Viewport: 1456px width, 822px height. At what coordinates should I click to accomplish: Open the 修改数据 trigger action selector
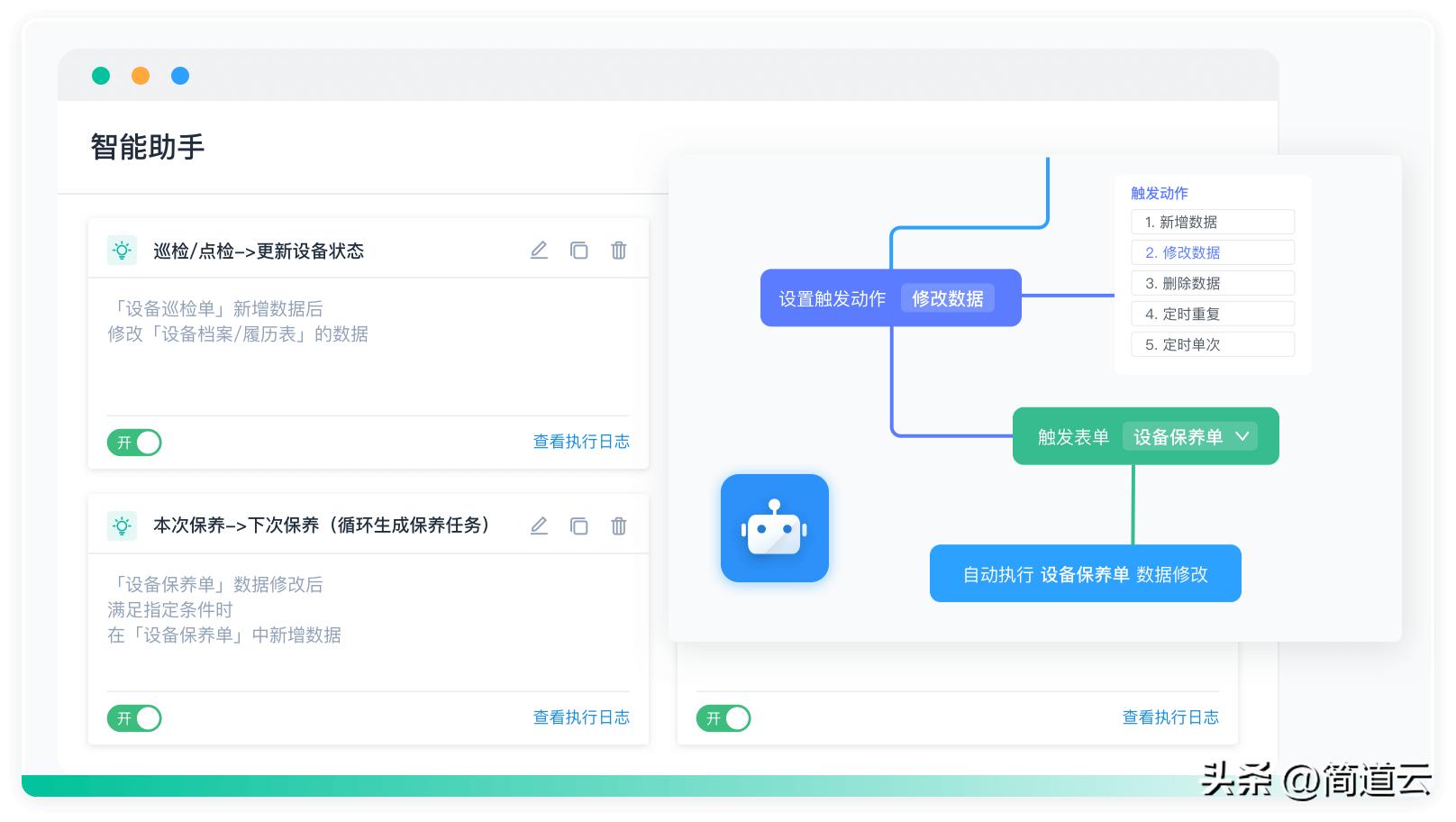click(947, 298)
